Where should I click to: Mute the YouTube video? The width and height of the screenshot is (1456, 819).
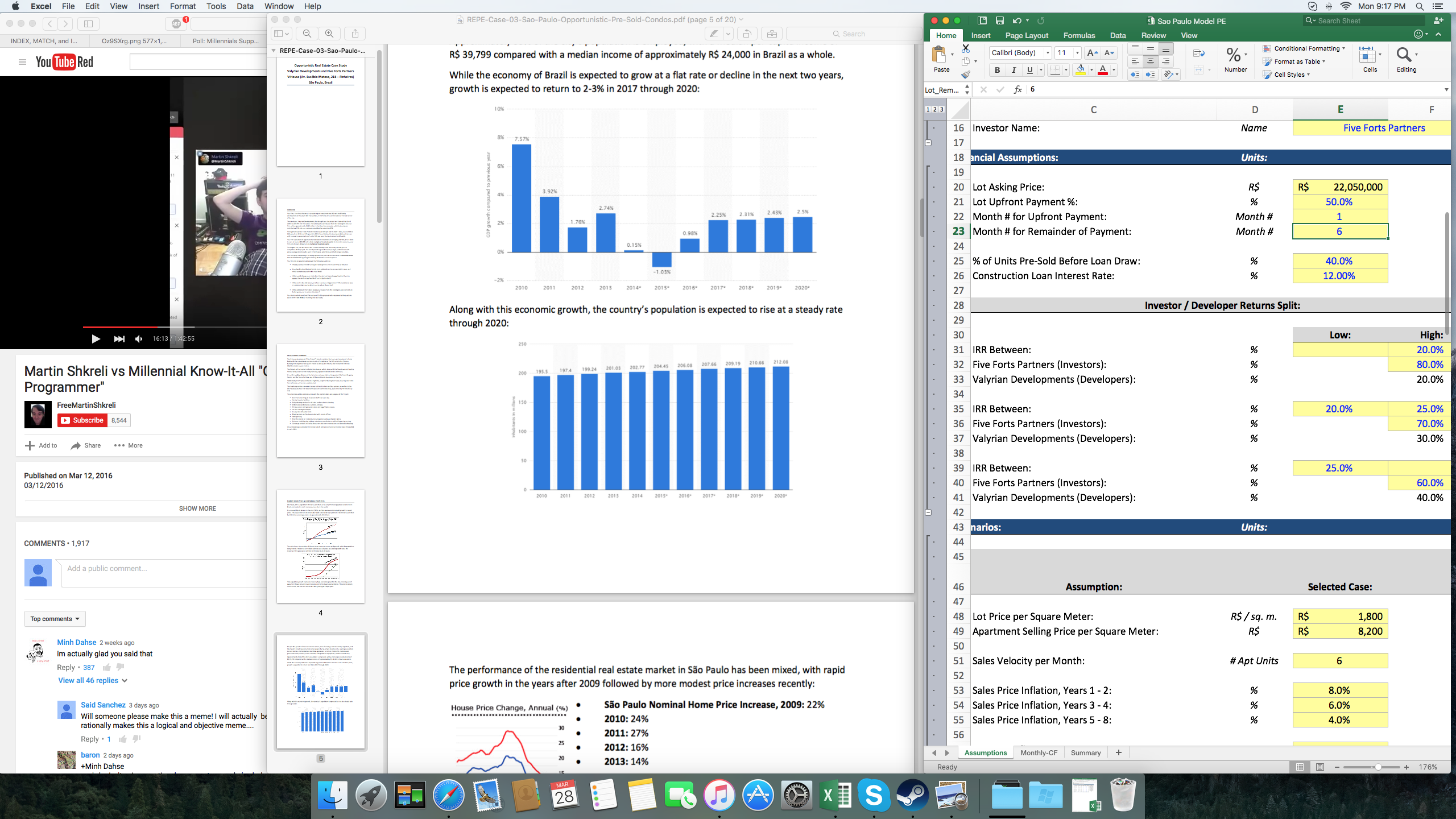pyautogui.click(x=138, y=339)
